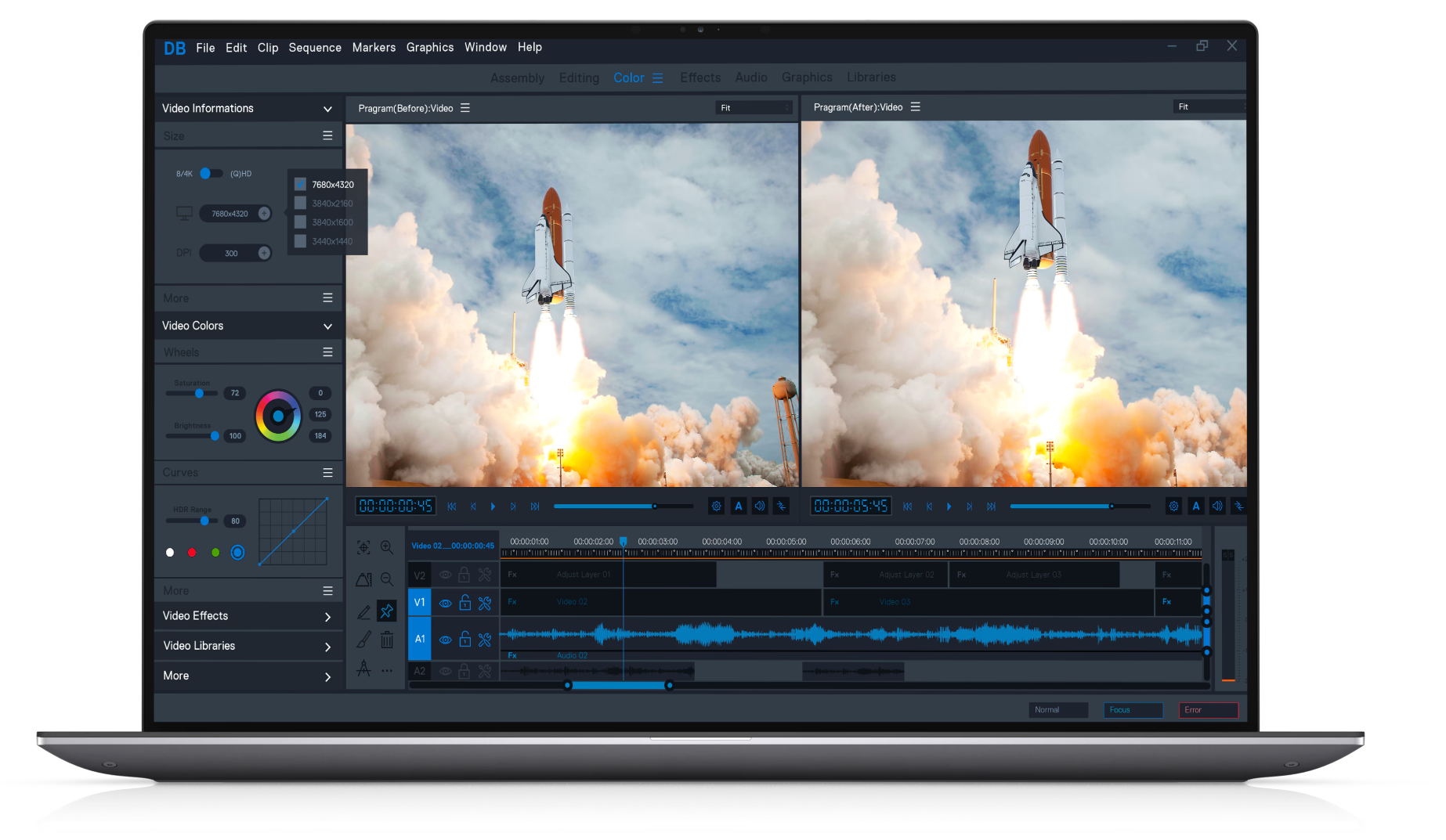This screenshot has height=840, width=1446.
Task: Skip to the start in the After monitor
Action: [907, 507]
